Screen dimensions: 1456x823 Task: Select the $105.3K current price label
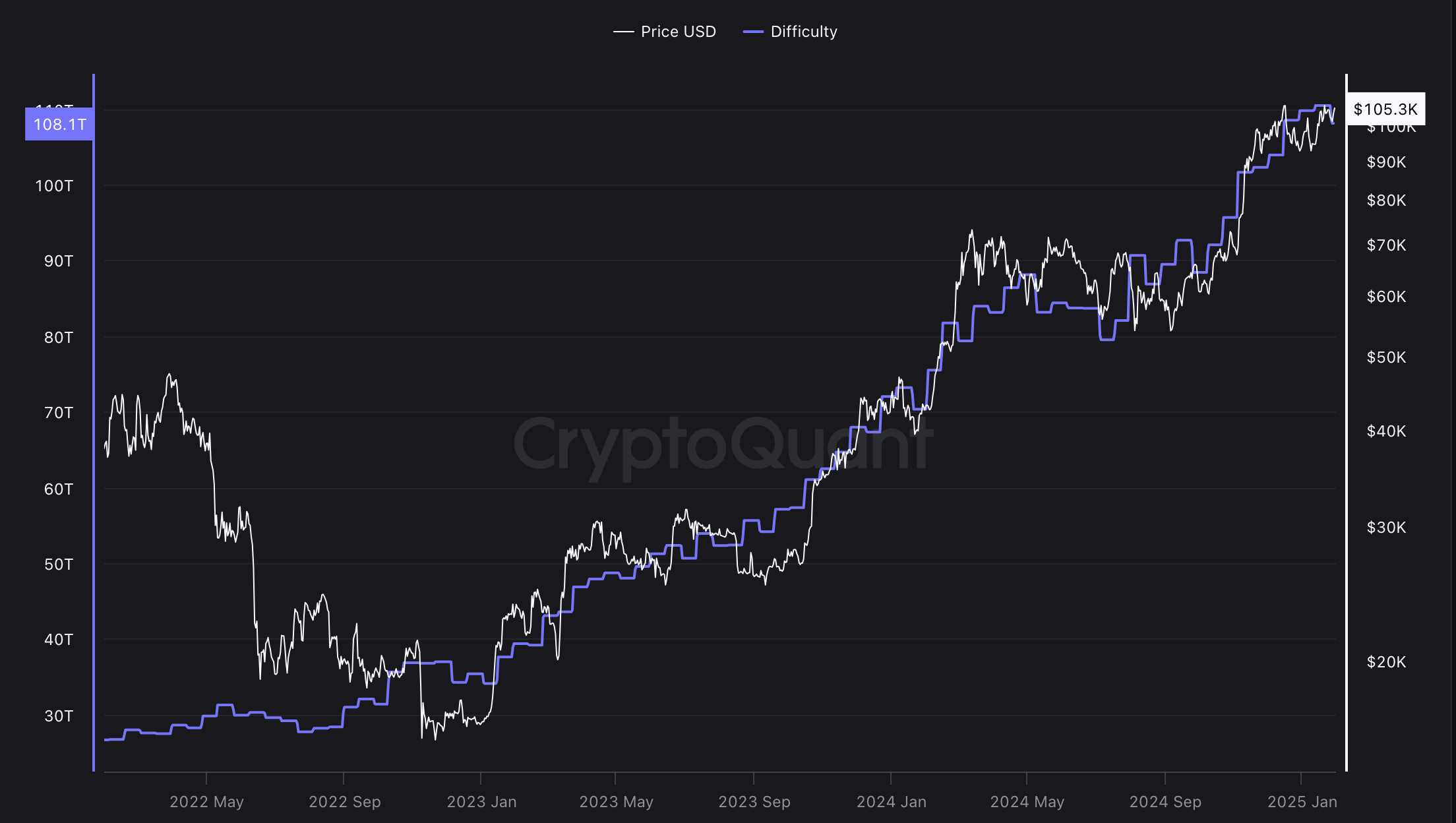(x=1385, y=109)
